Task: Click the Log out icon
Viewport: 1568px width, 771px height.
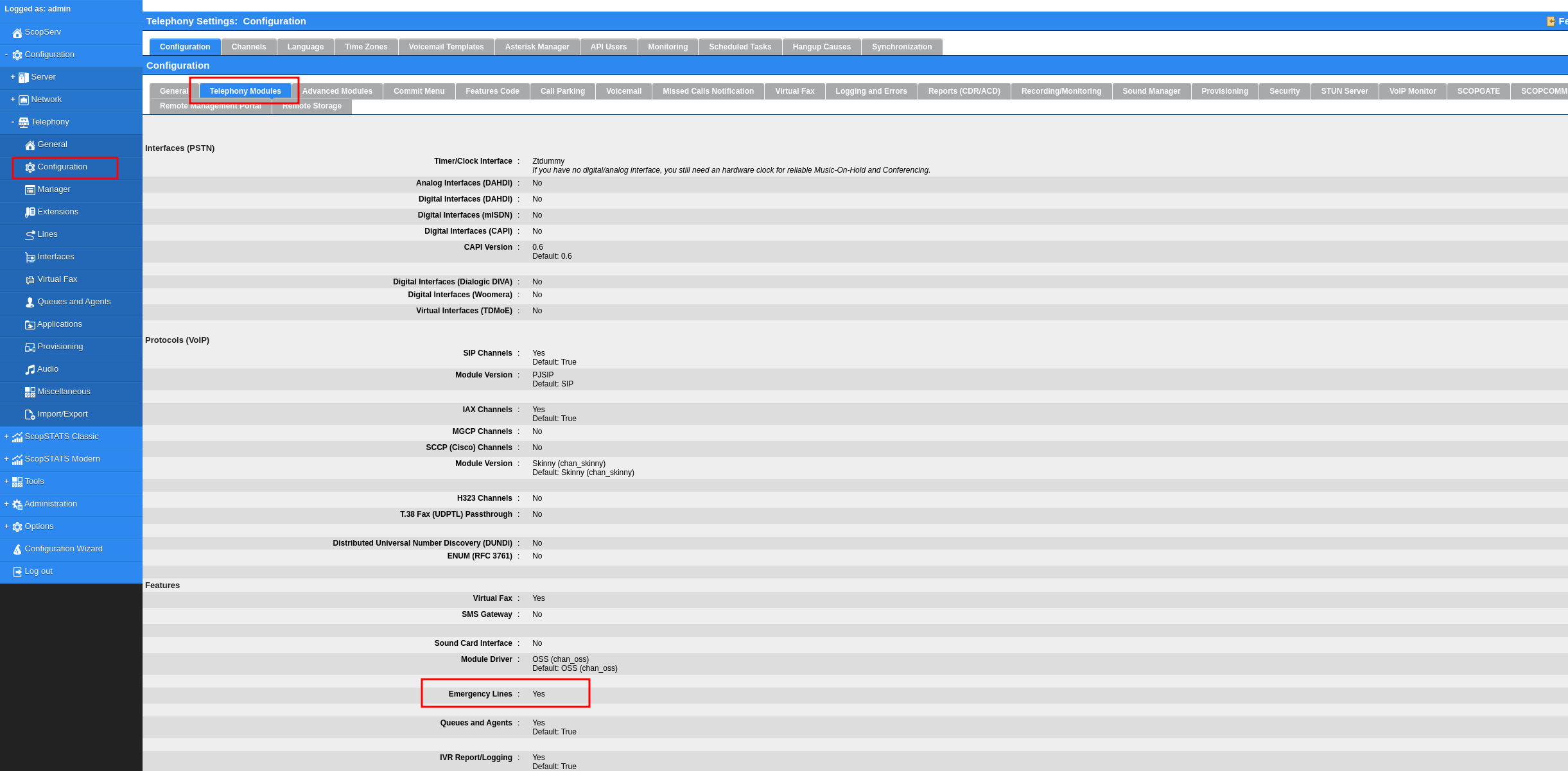Action: pos(17,572)
